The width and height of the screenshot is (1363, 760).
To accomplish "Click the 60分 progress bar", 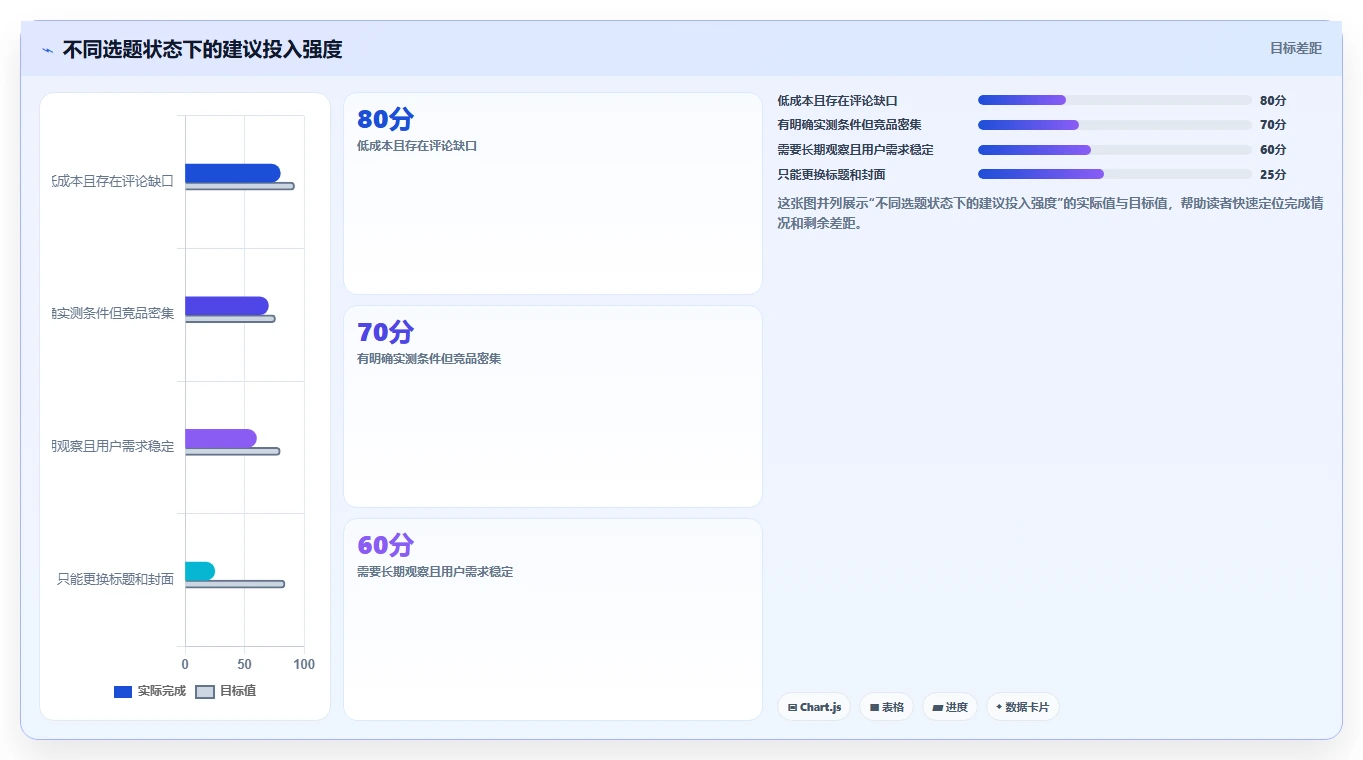I will [1115, 150].
